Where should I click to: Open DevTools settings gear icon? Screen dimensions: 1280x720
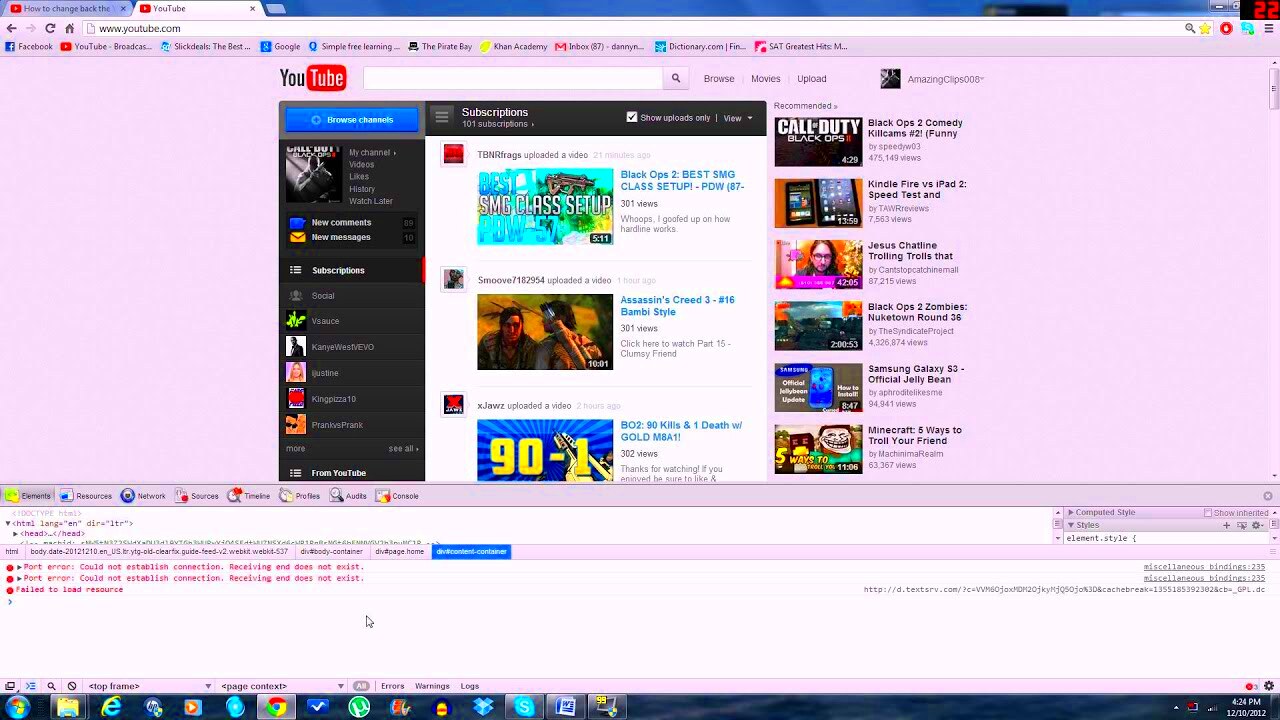click(1269, 686)
